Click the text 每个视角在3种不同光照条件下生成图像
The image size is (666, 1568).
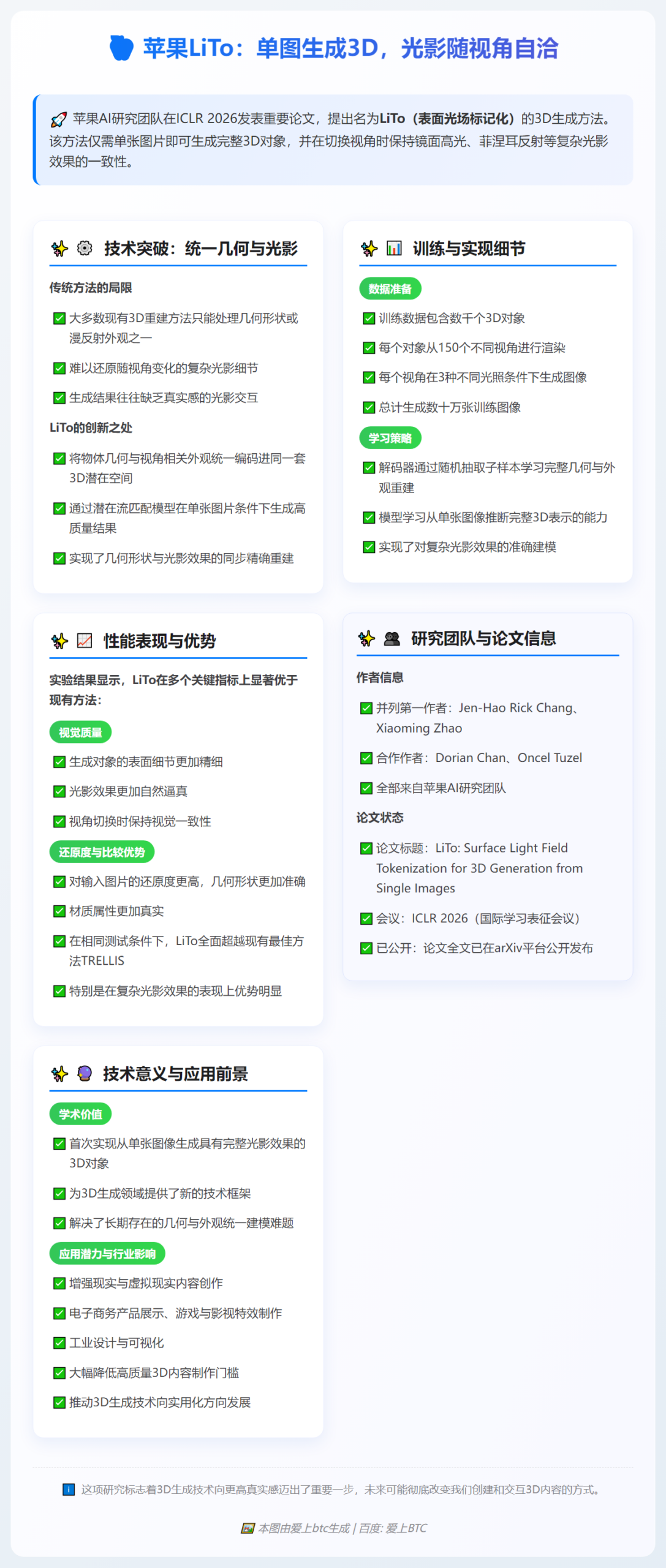pyautogui.click(x=483, y=377)
